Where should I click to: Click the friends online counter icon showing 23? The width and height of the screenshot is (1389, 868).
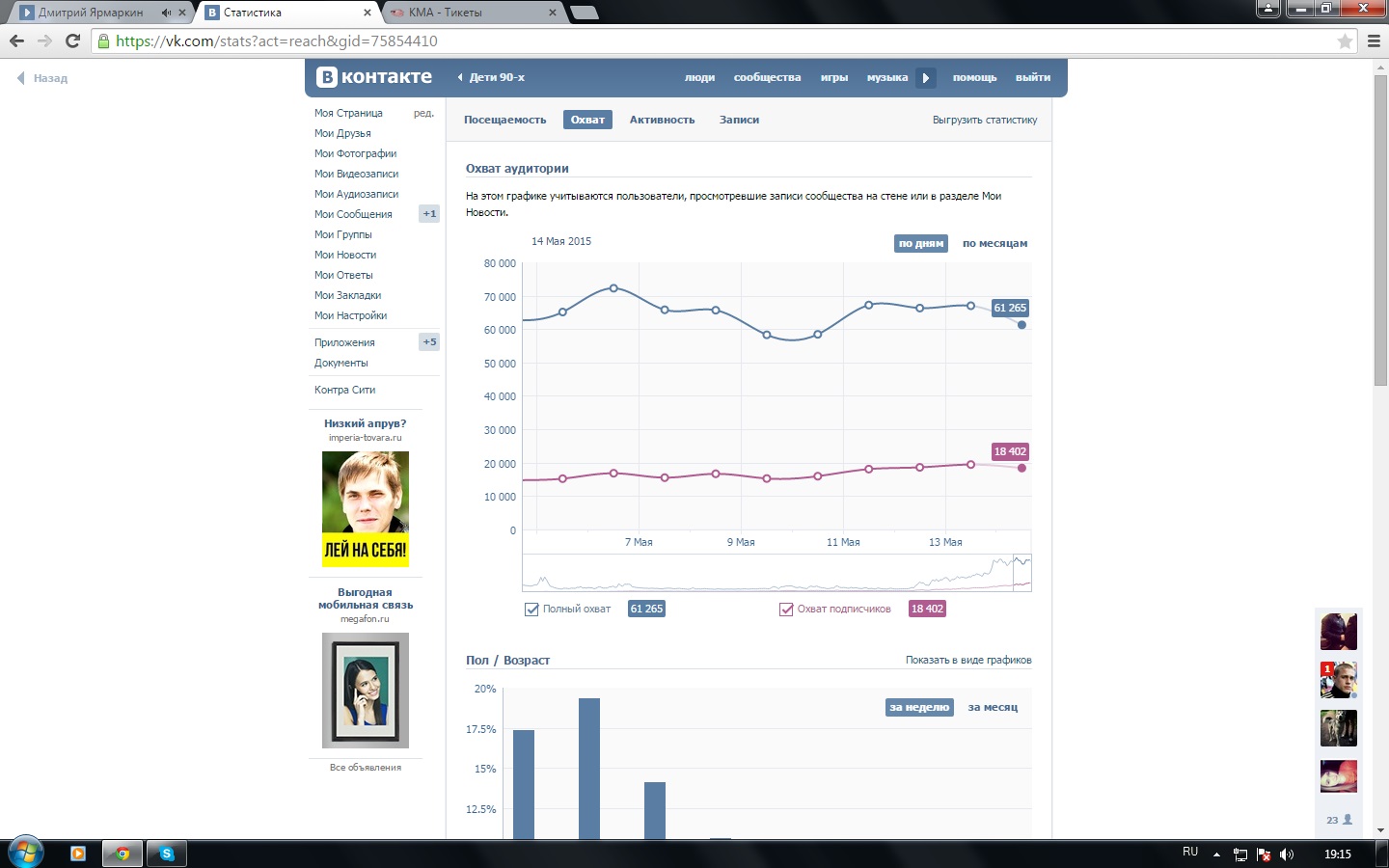pyautogui.click(x=1339, y=820)
